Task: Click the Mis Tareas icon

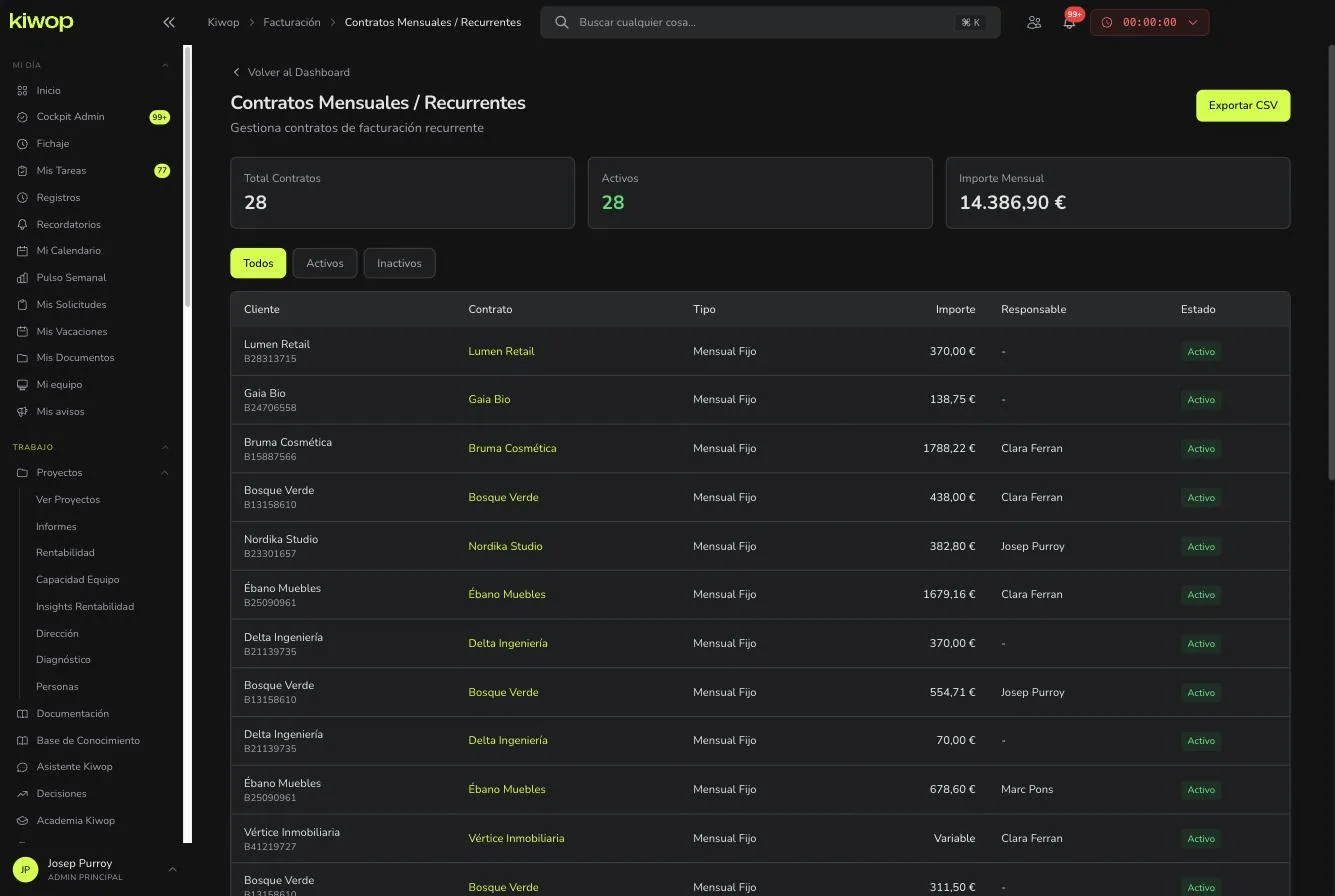Action: click(x=22, y=171)
